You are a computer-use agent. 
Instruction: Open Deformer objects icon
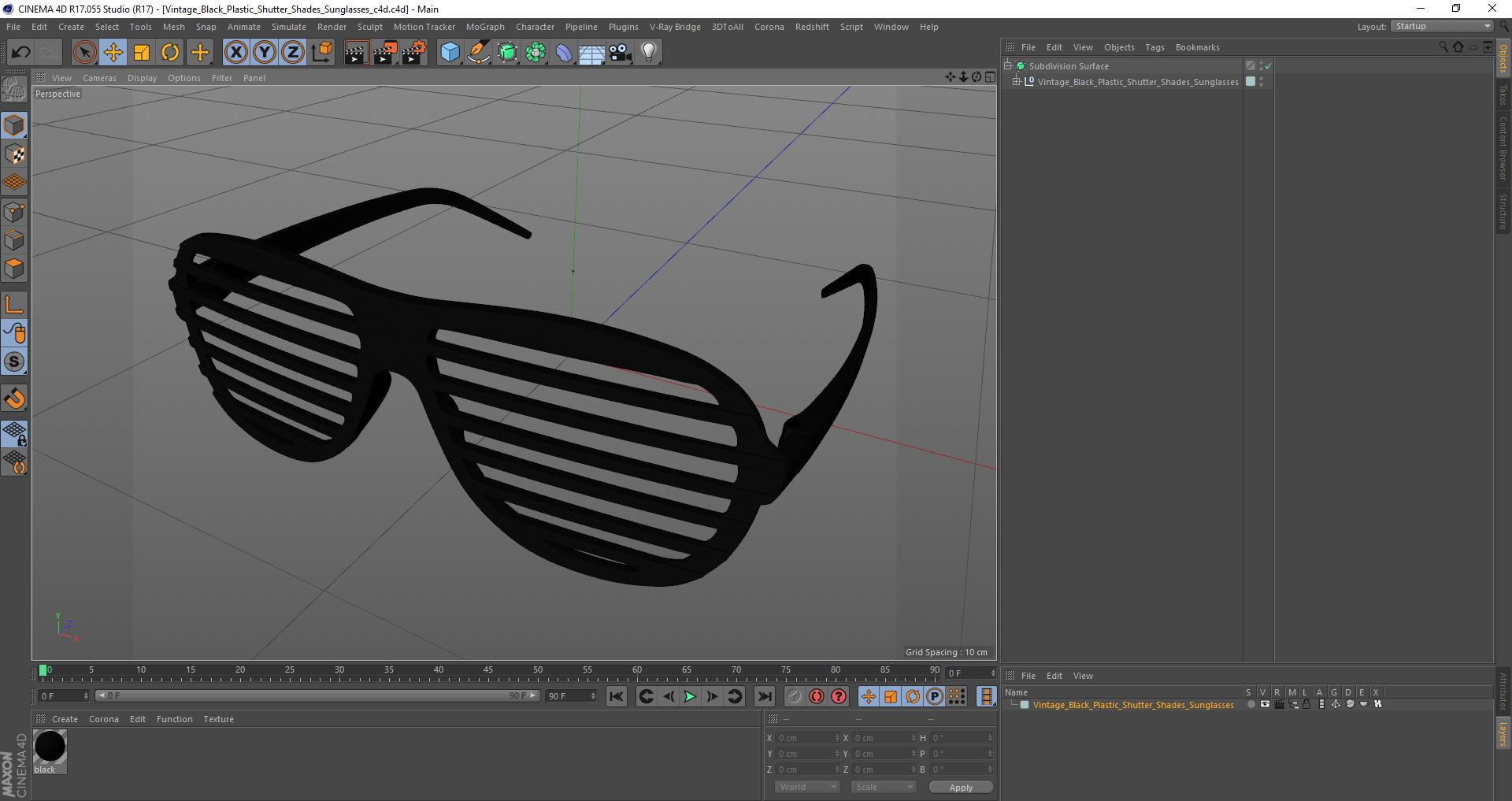(564, 52)
